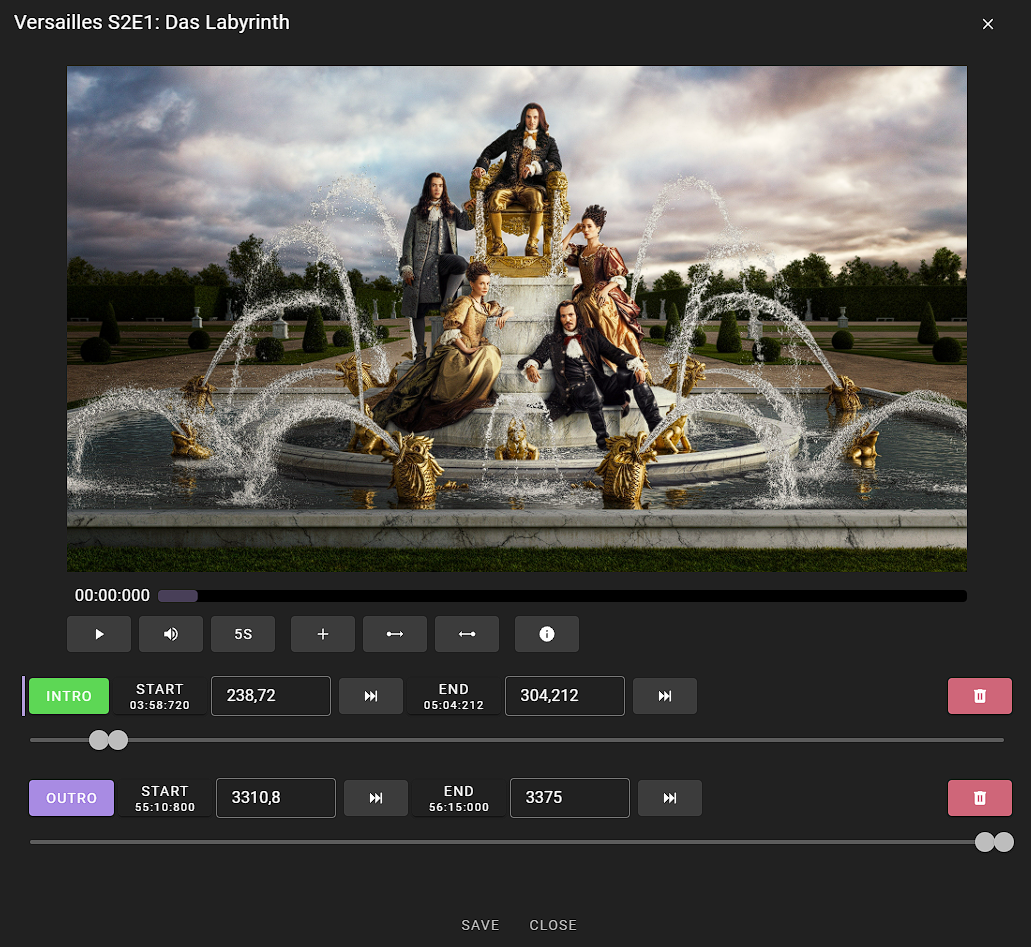Viewport: 1031px width, 947px height.
Task: Click the Outro slider's left start handle
Action: pyautogui.click(x=984, y=842)
